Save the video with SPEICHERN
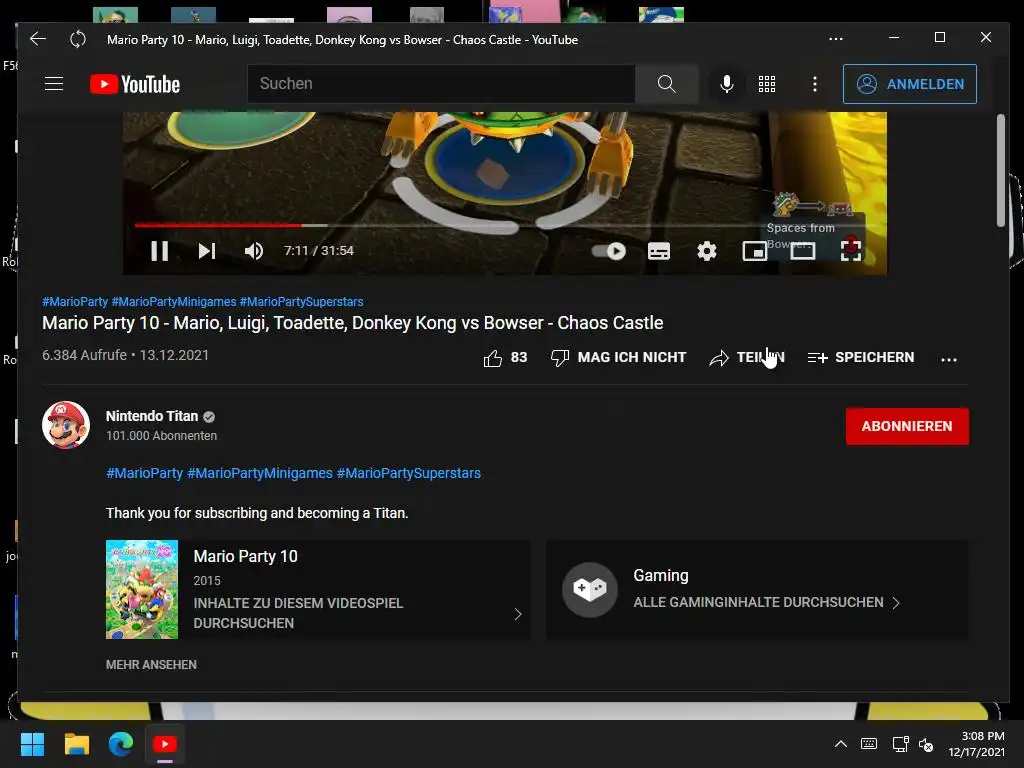Image resolution: width=1024 pixels, height=768 pixels. pyautogui.click(x=861, y=357)
